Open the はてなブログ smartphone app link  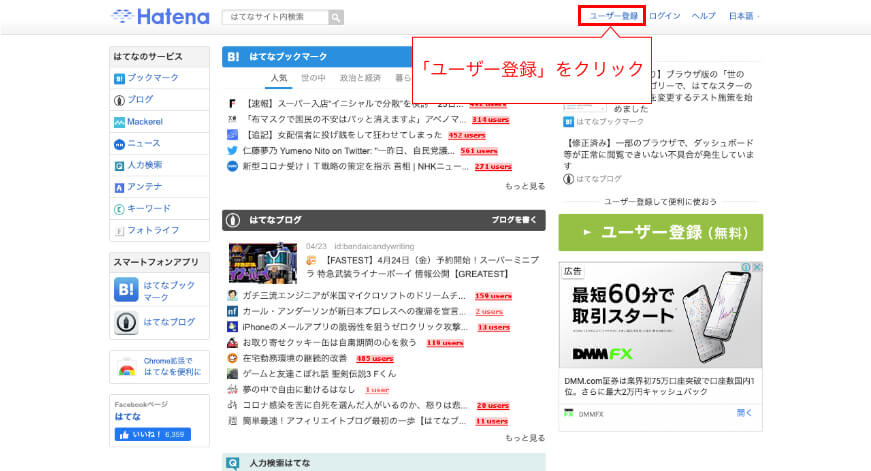click(x=169, y=322)
